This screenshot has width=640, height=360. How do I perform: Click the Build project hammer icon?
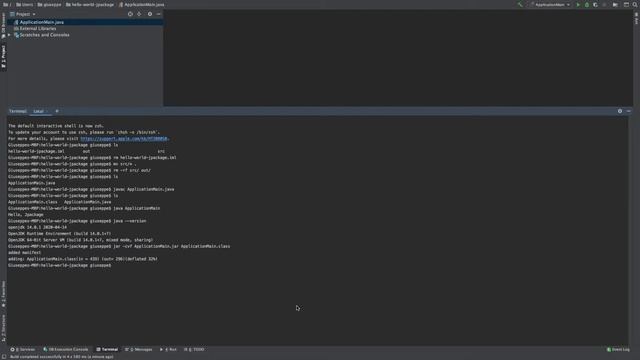tap(520, 4)
